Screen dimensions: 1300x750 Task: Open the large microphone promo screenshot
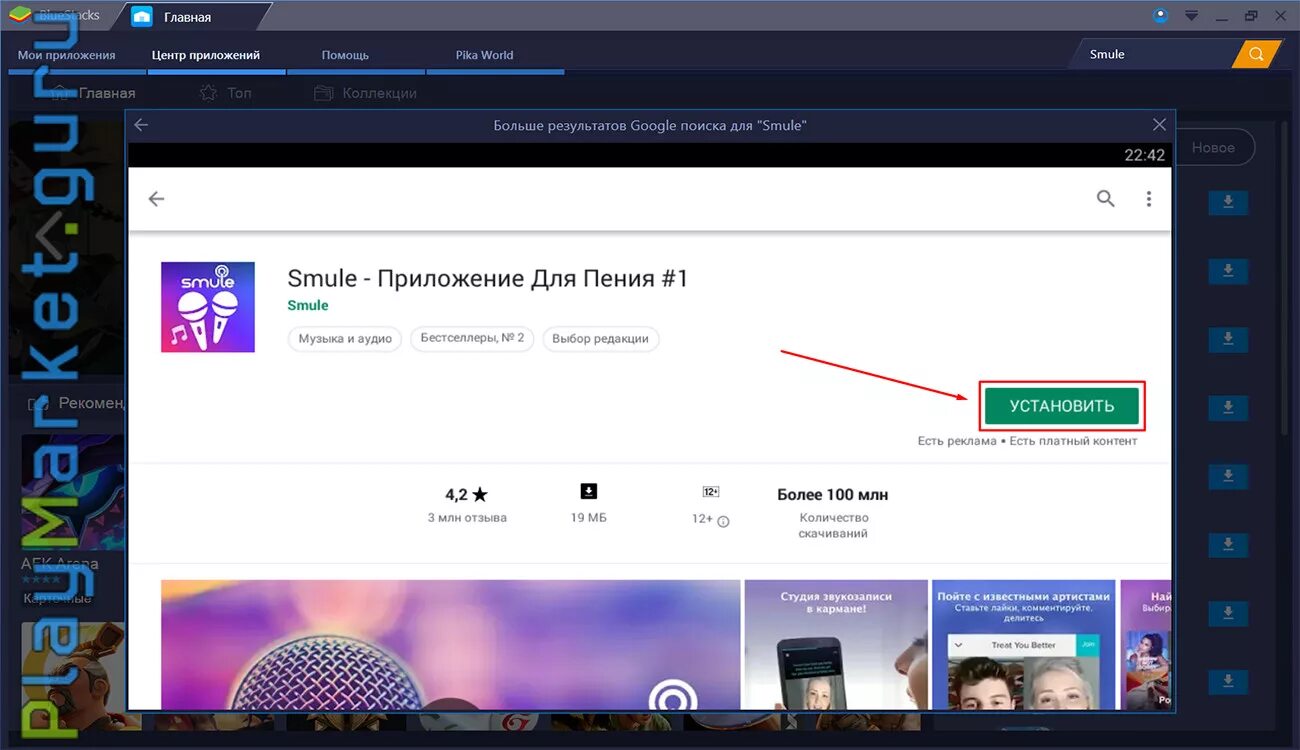(x=451, y=644)
